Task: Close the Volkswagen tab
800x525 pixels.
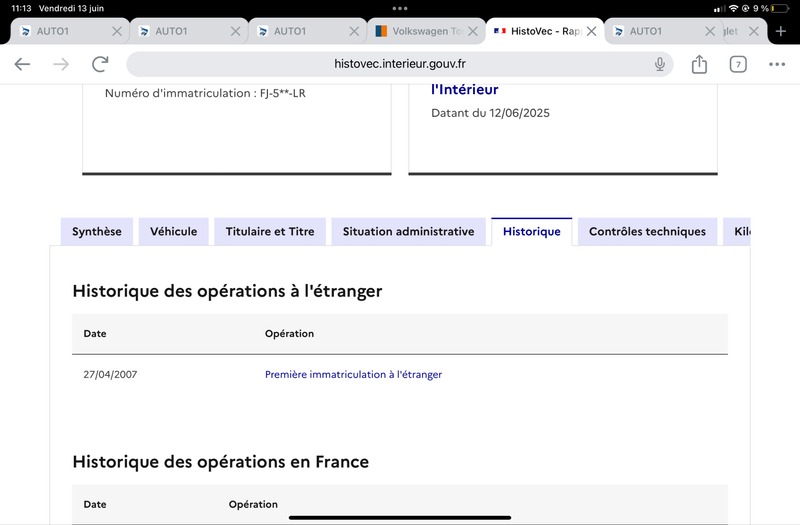Action: pyautogui.click(x=473, y=31)
